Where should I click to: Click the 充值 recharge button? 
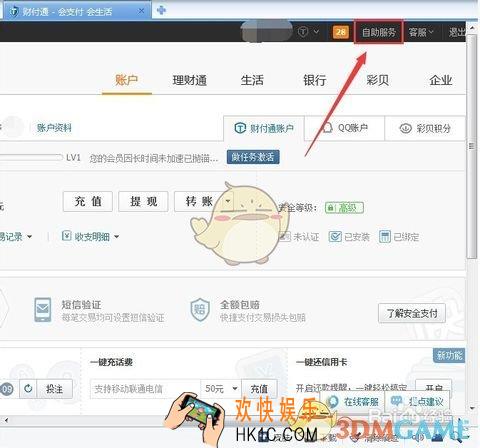point(88,201)
